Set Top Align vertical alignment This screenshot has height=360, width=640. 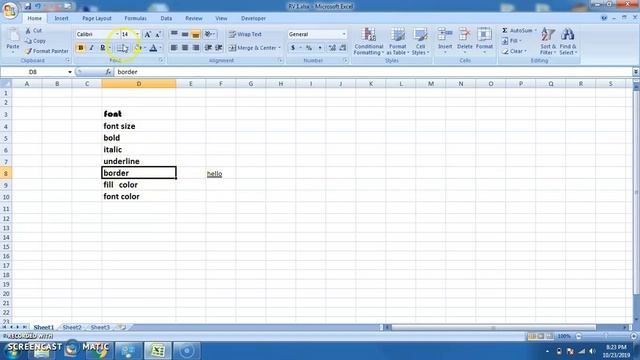coord(174,34)
